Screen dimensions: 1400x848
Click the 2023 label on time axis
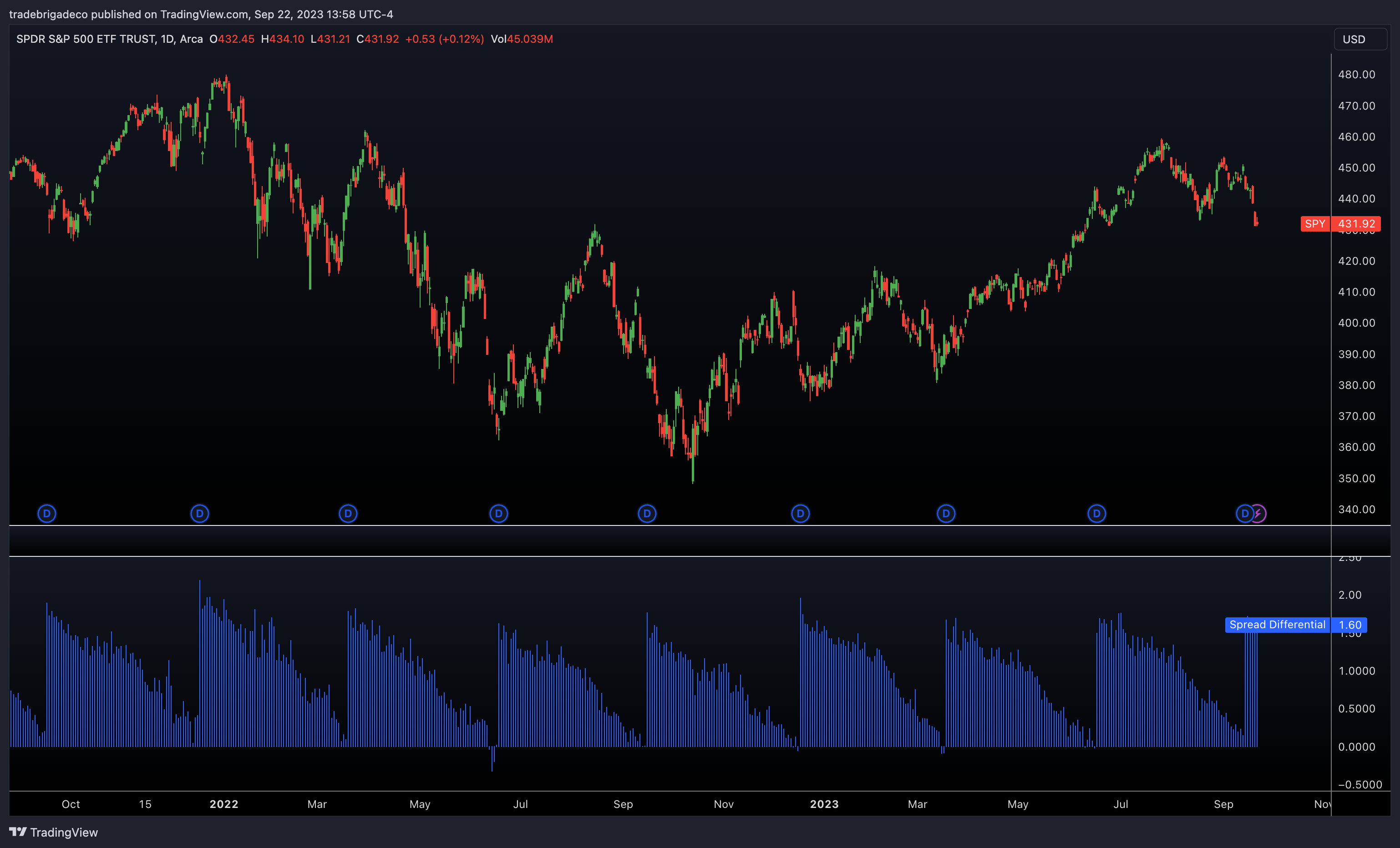point(824,804)
